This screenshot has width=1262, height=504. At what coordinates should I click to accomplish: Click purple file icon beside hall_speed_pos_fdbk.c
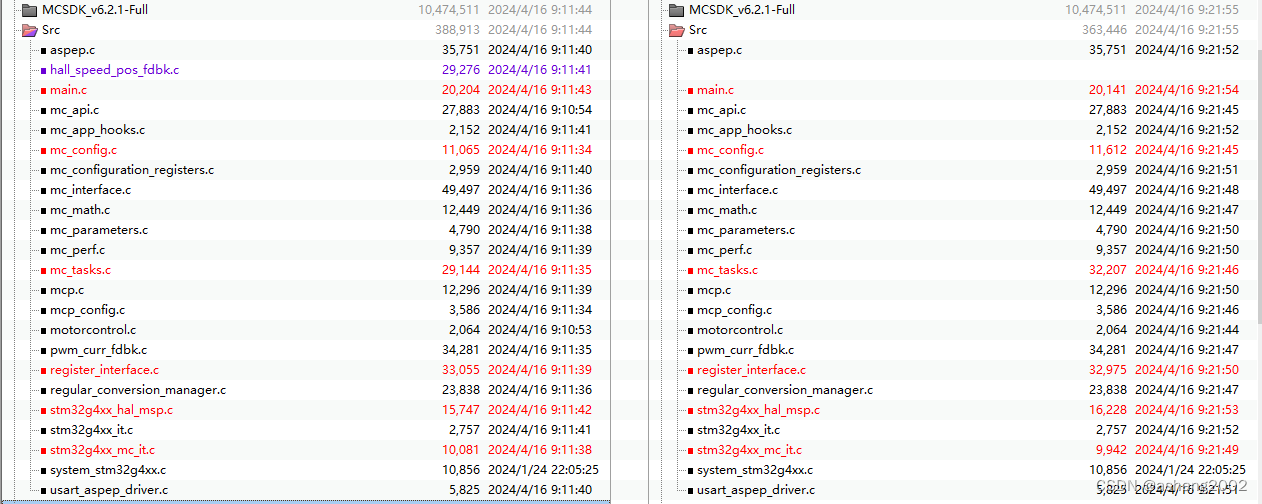43,71
